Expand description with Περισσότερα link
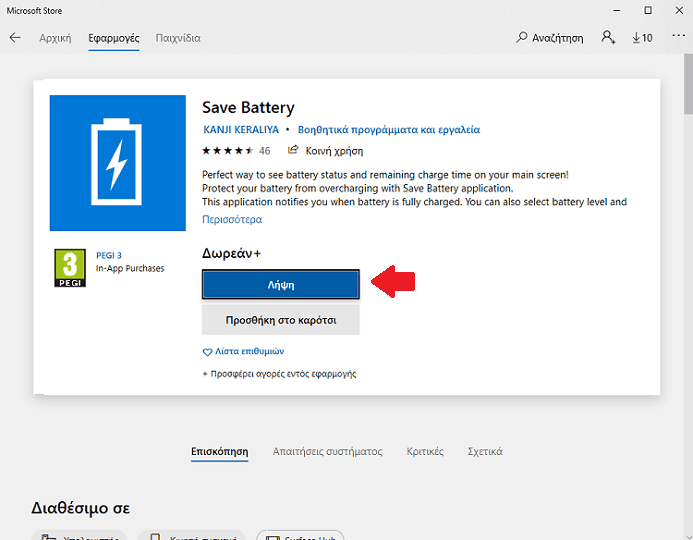Image resolution: width=693 pixels, height=540 pixels. coord(232,219)
